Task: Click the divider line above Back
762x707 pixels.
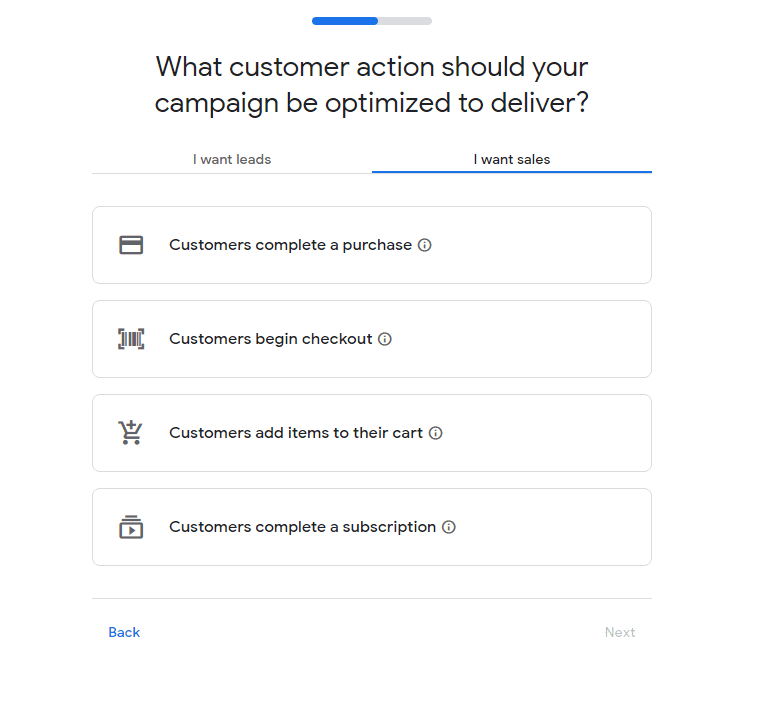Action: point(372,598)
